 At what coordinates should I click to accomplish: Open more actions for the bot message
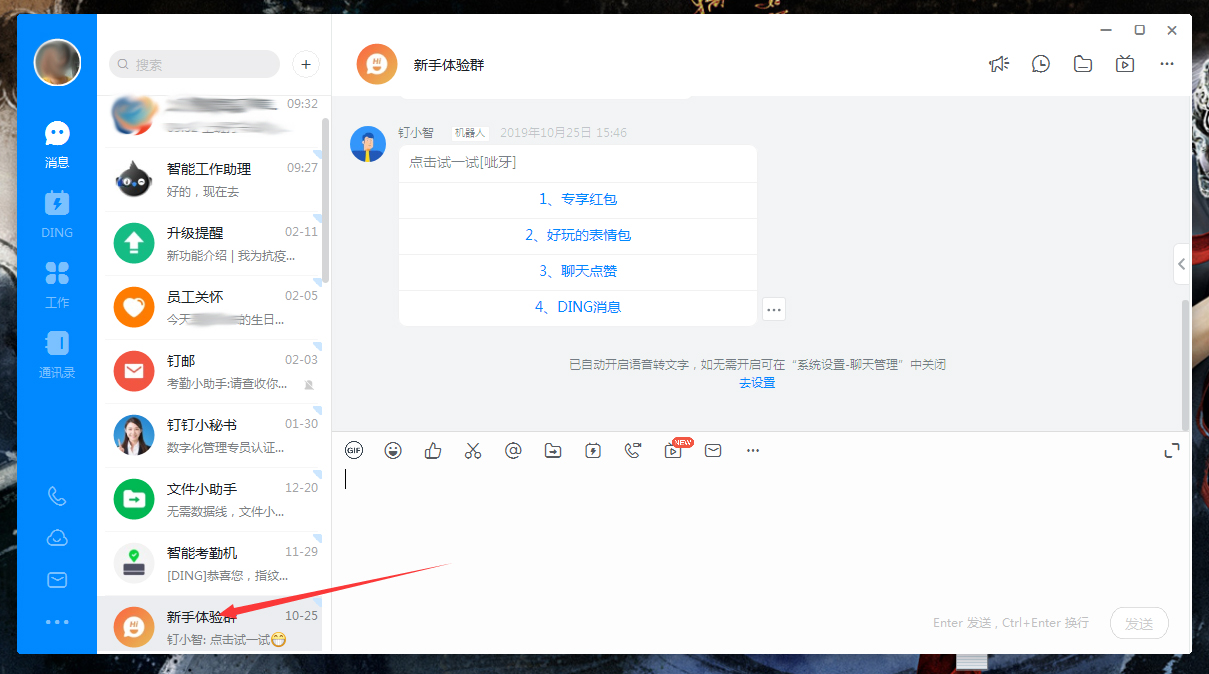774,309
